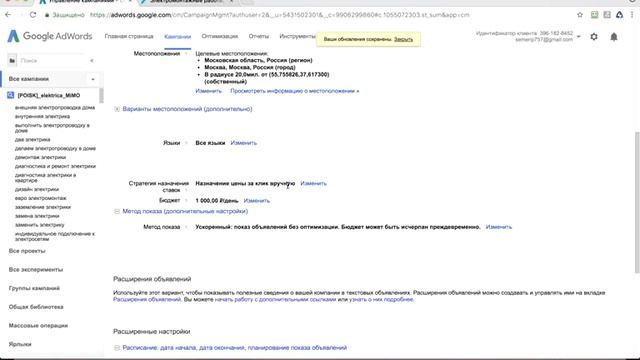The width and height of the screenshot is (640, 360).
Task: Open account dropdown next to customer ID
Action: (x=578, y=37)
